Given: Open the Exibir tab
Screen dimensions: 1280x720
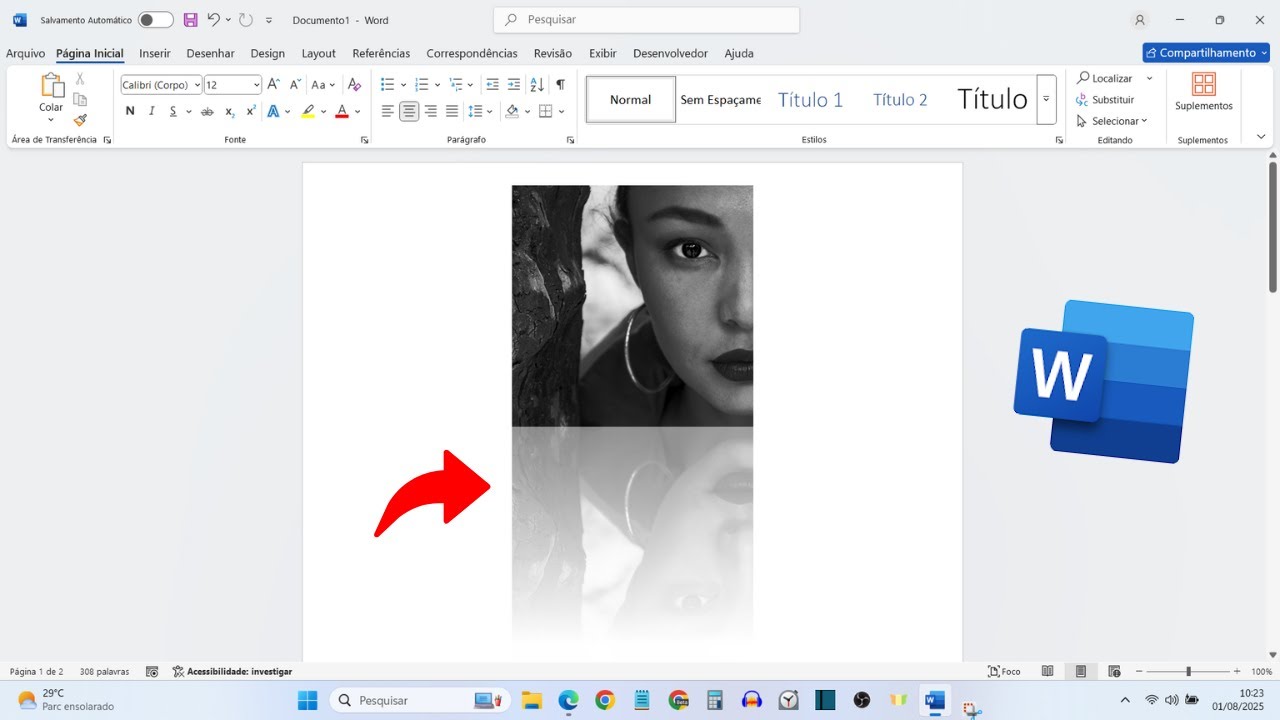Looking at the screenshot, I should 603,53.
